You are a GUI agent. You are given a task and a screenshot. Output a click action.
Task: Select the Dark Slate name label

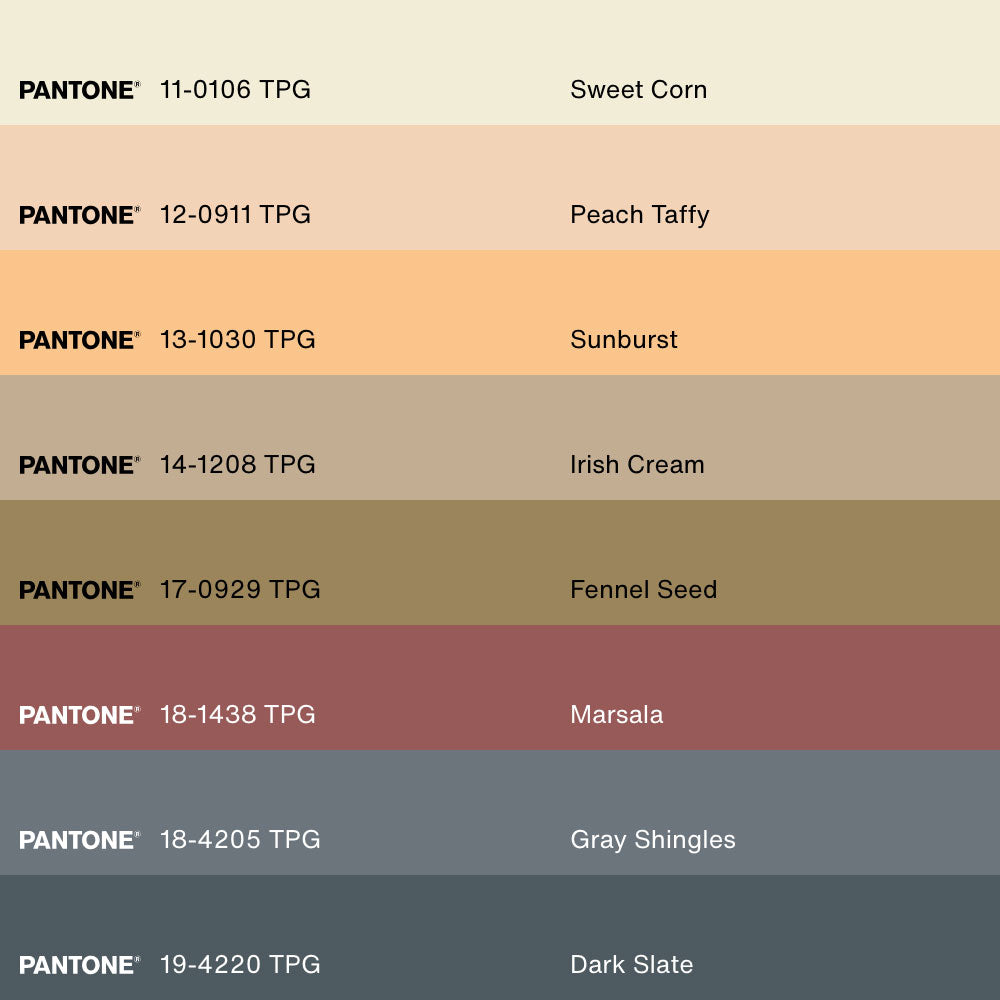[x=631, y=965]
